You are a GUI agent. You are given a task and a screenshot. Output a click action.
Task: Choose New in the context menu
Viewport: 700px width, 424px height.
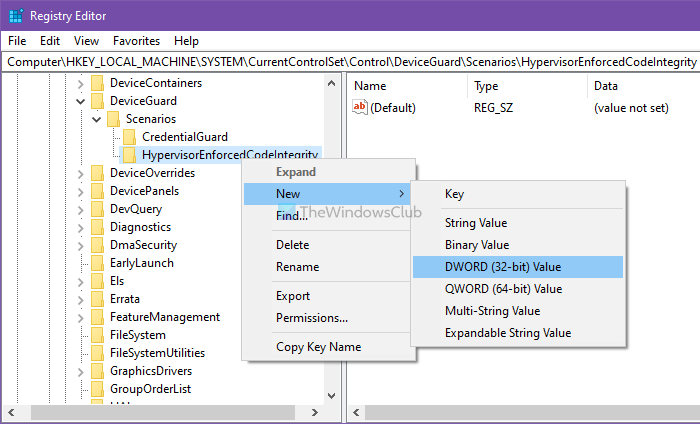327,194
